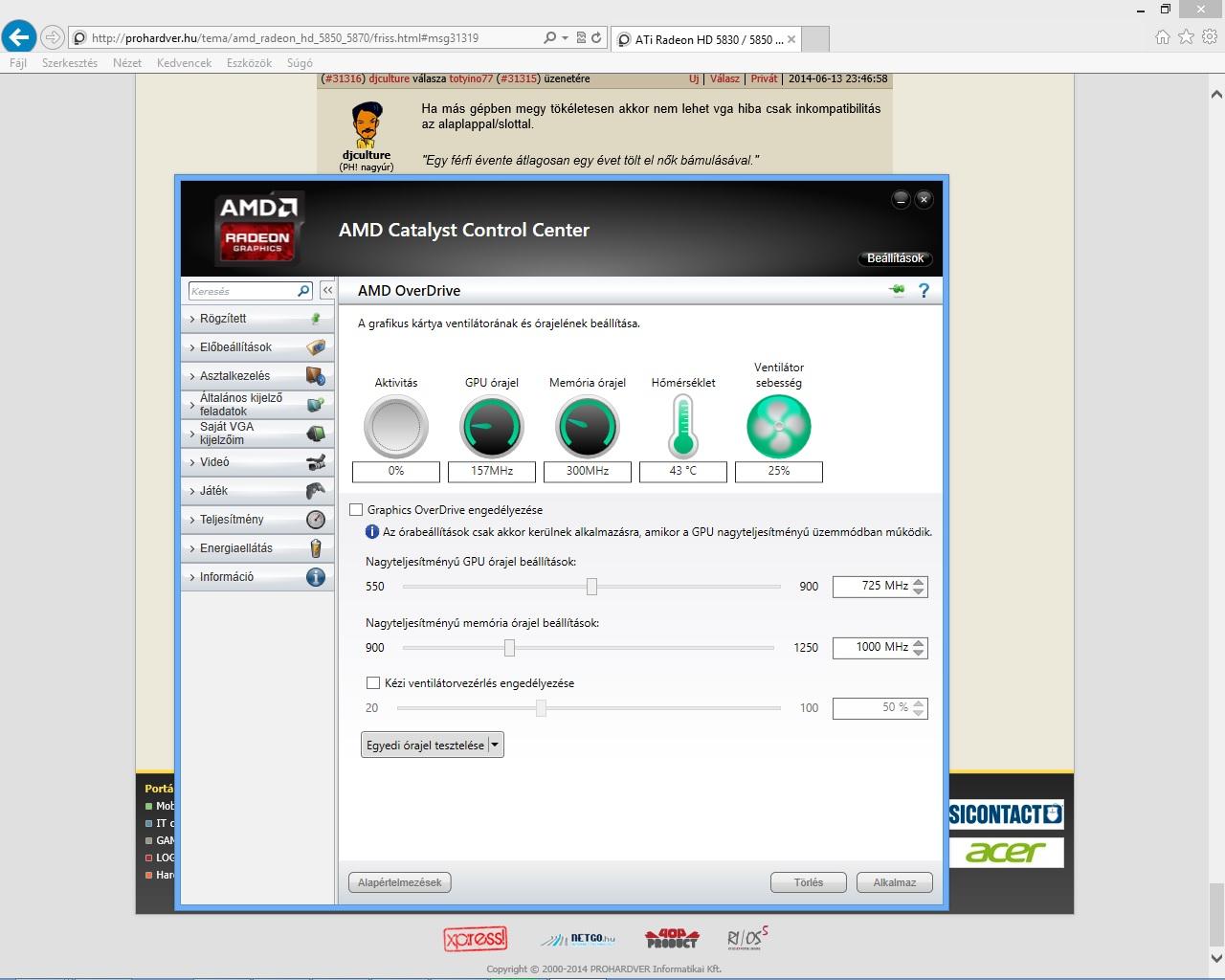
Task: Click the search magnifier in the address bar
Action: 549,38
